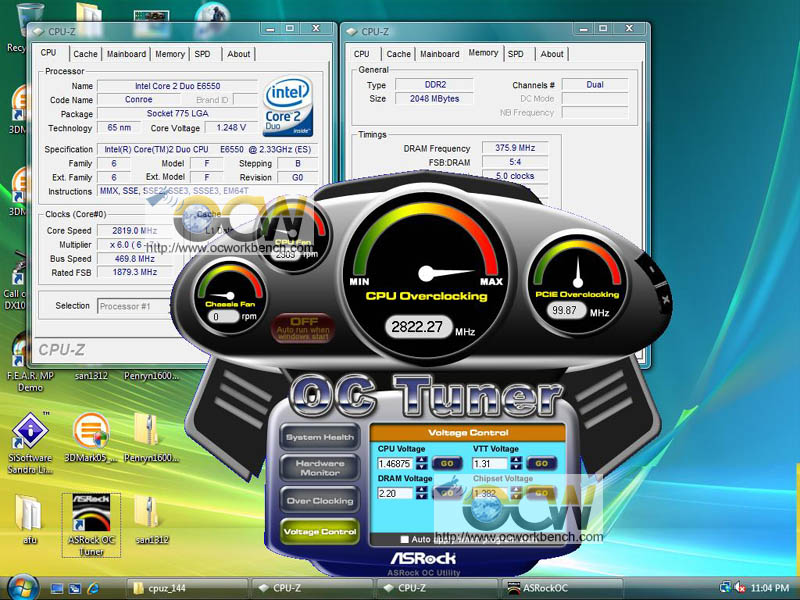The image size is (800, 600).
Task: Open About tab in processor CPU-Z window
Action: pyautogui.click(x=239, y=54)
